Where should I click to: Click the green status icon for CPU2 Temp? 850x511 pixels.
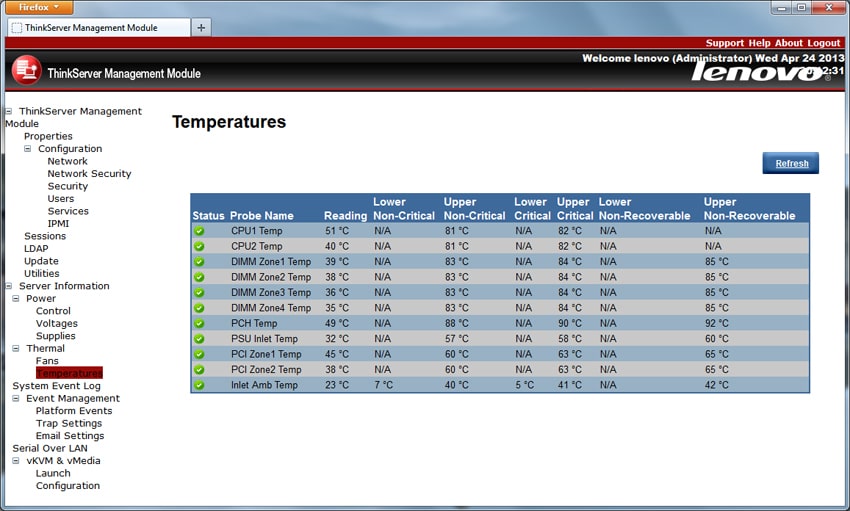pyautogui.click(x=199, y=246)
